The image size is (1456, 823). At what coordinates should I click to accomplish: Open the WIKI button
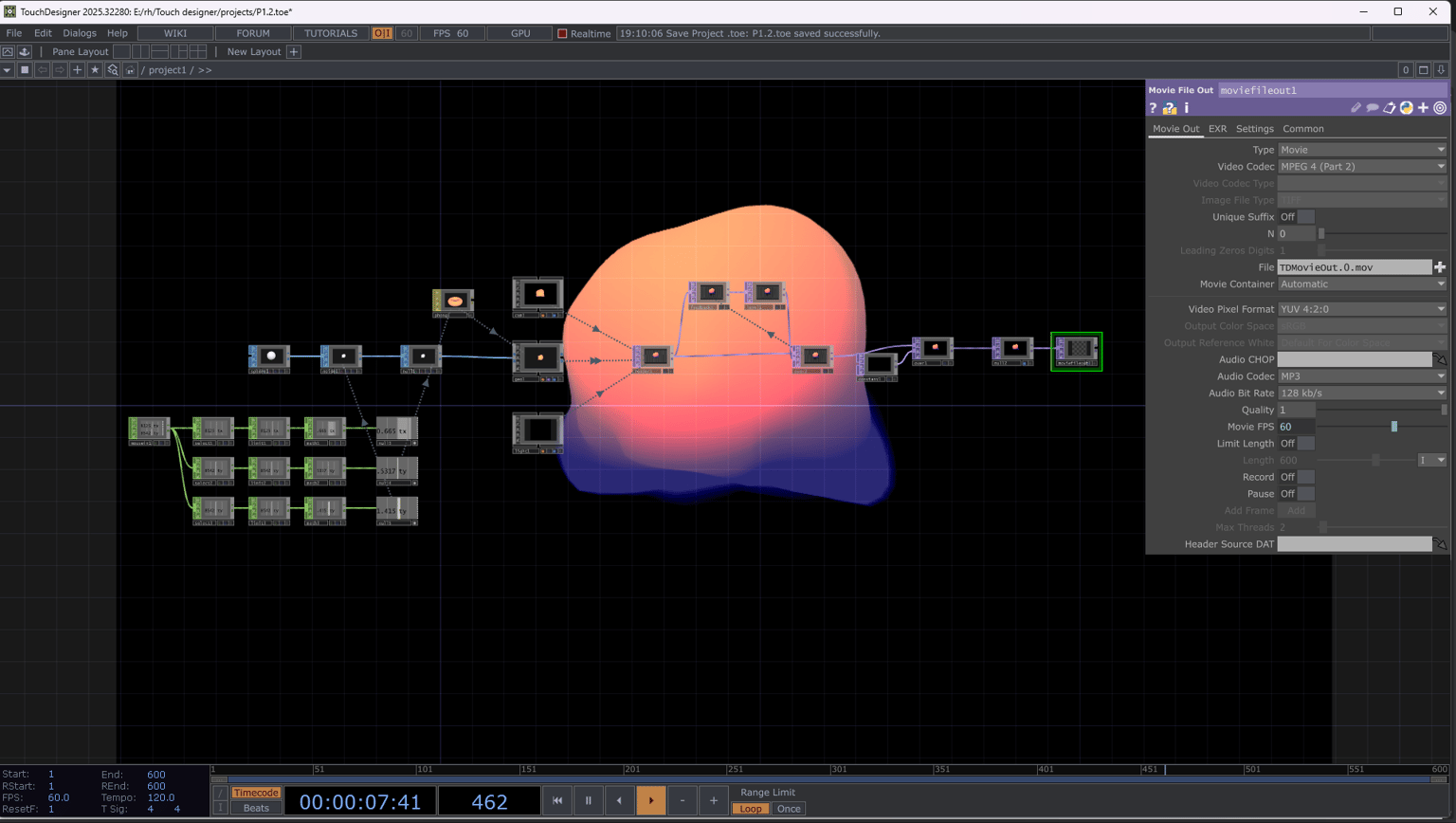tap(175, 33)
